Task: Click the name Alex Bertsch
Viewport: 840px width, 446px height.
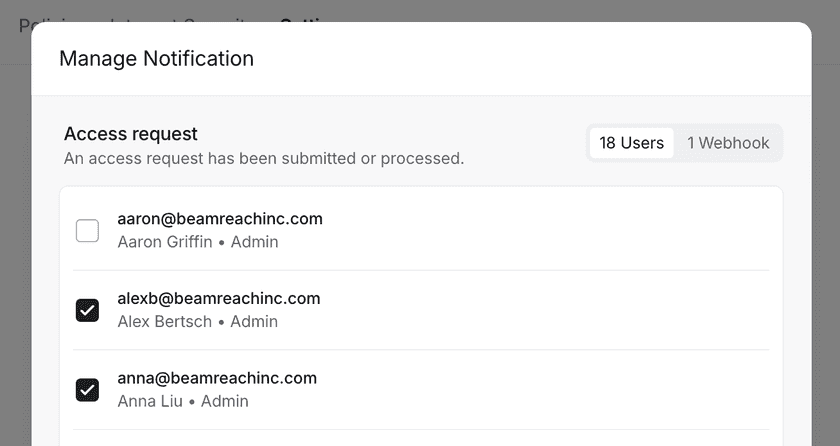Action: click(x=165, y=322)
